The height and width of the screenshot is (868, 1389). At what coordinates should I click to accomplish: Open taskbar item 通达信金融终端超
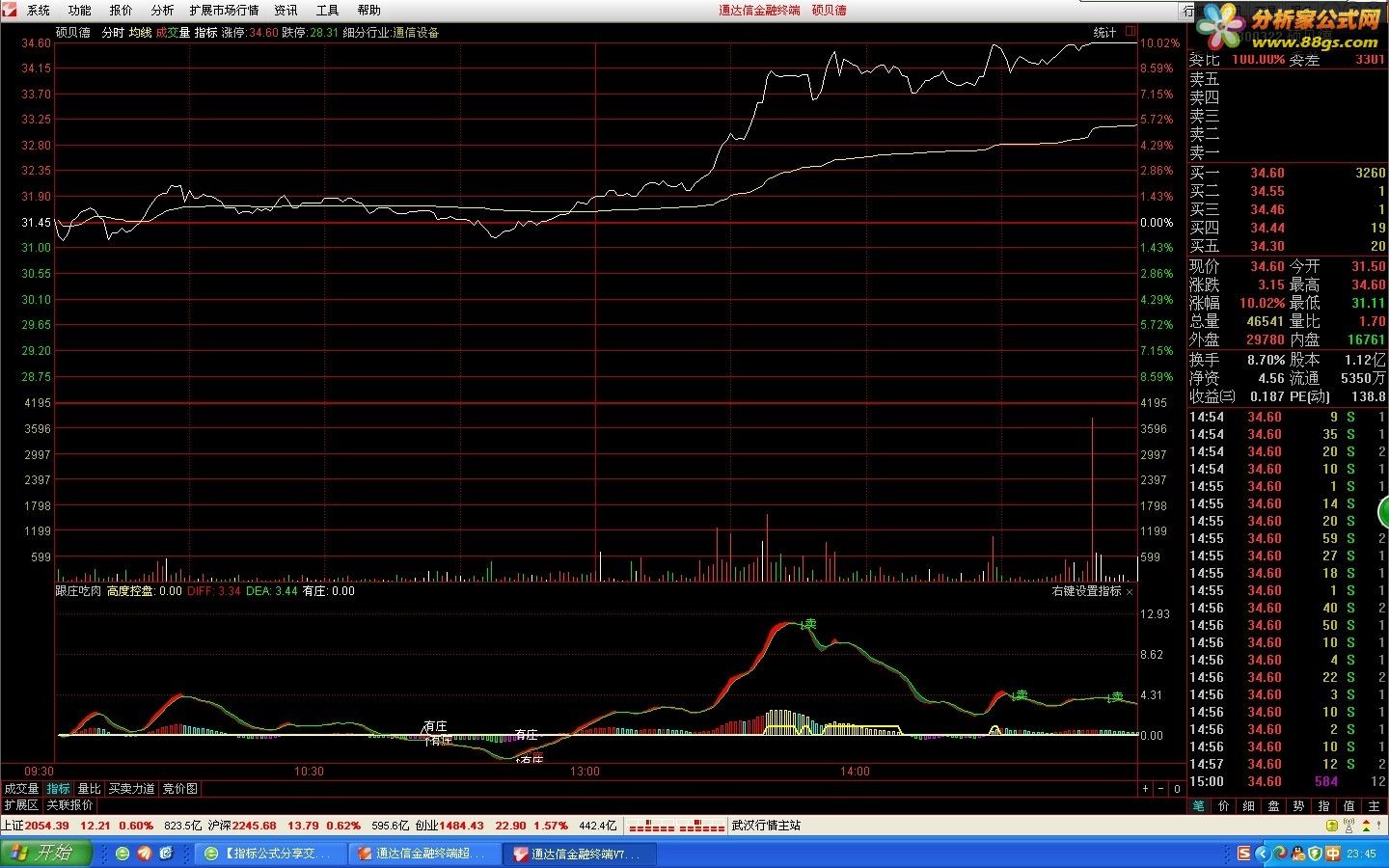pyautogui.click(x=424, y=854)
